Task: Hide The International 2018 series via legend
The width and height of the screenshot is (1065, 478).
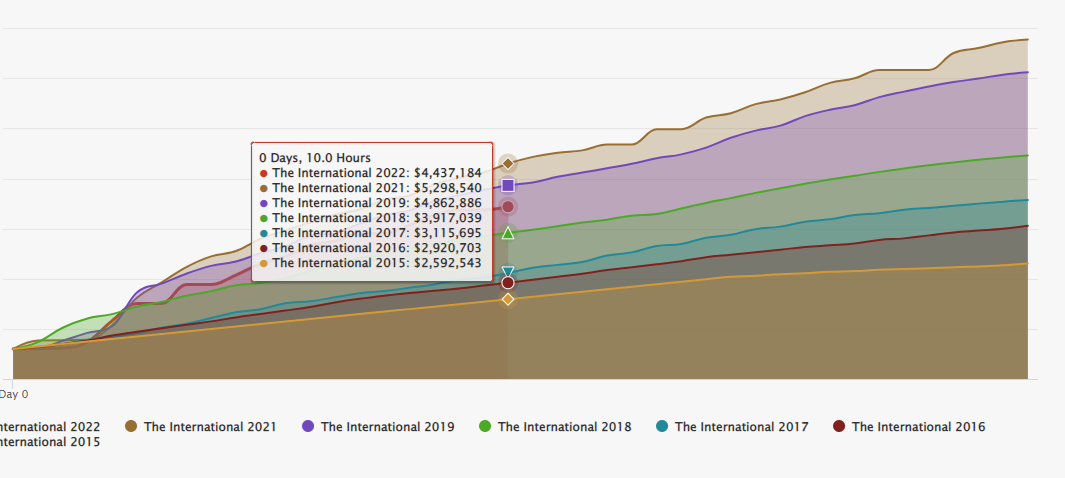Action: pos(556,426)
